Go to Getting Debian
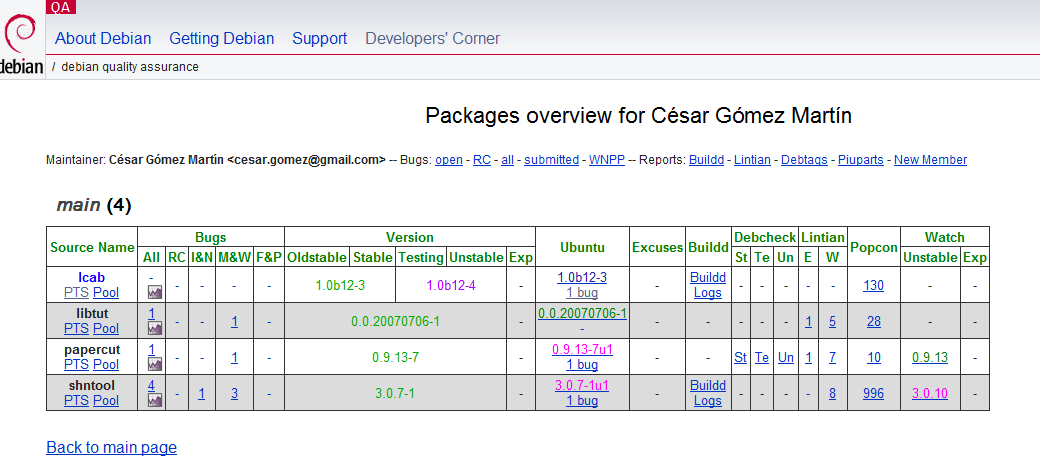Screen dimensions: 1040x461 point(222,38)
